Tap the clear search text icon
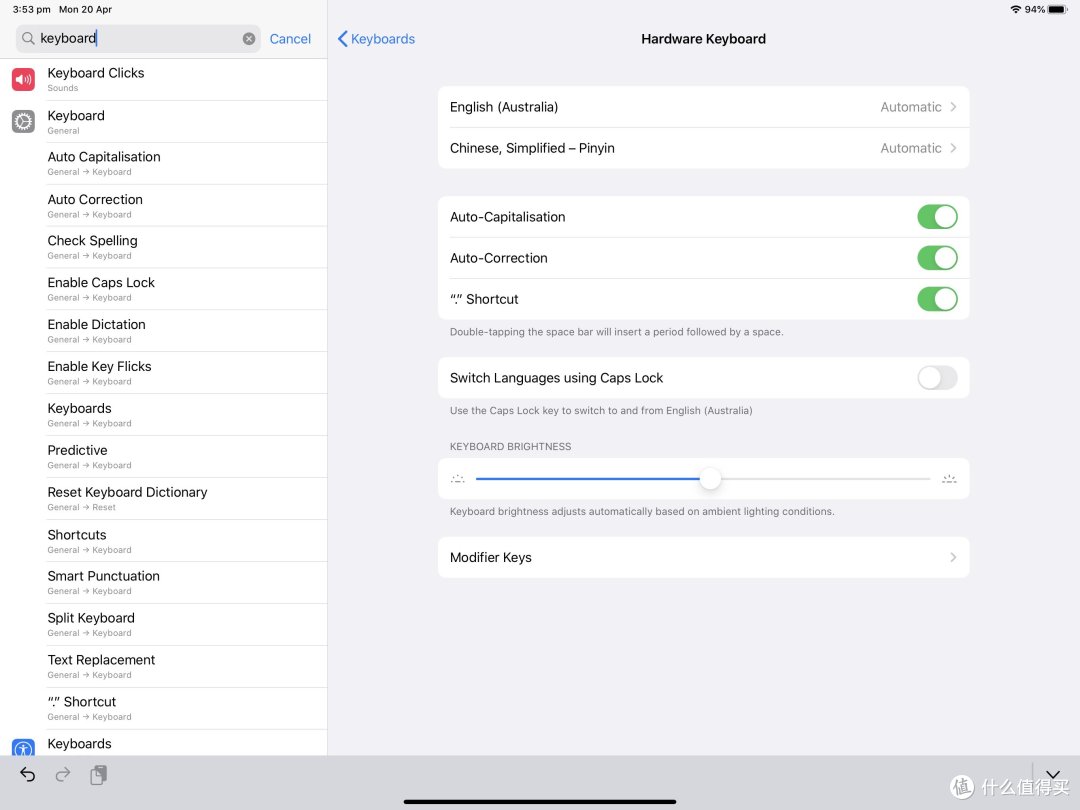1080x810 pixels. 249,39
